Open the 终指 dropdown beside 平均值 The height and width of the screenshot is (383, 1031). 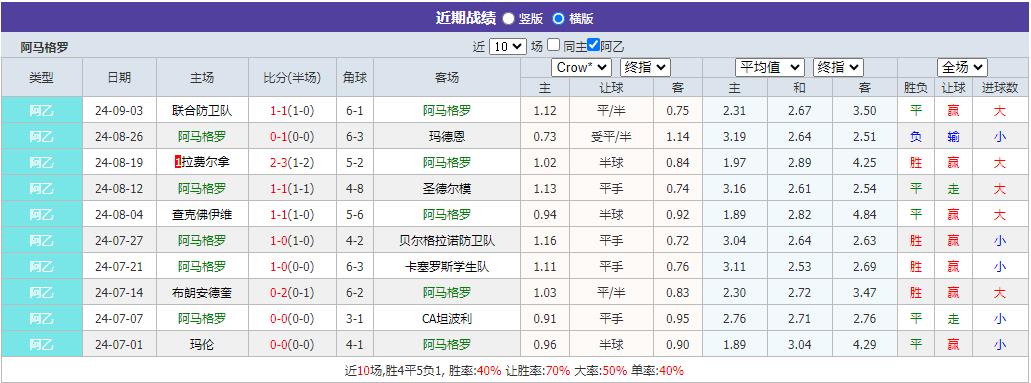pos(838,67)
